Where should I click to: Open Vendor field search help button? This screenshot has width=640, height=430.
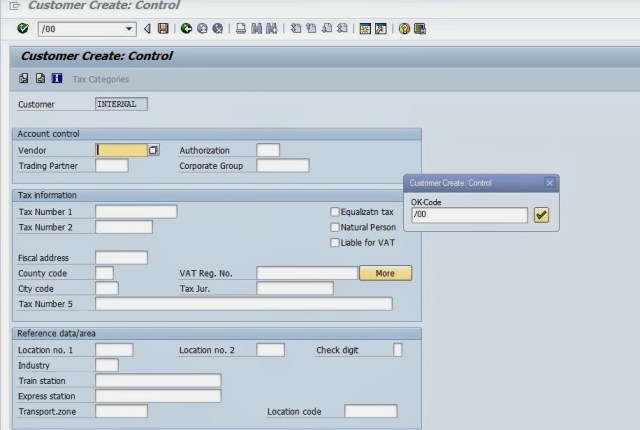[x=153, y=150]
